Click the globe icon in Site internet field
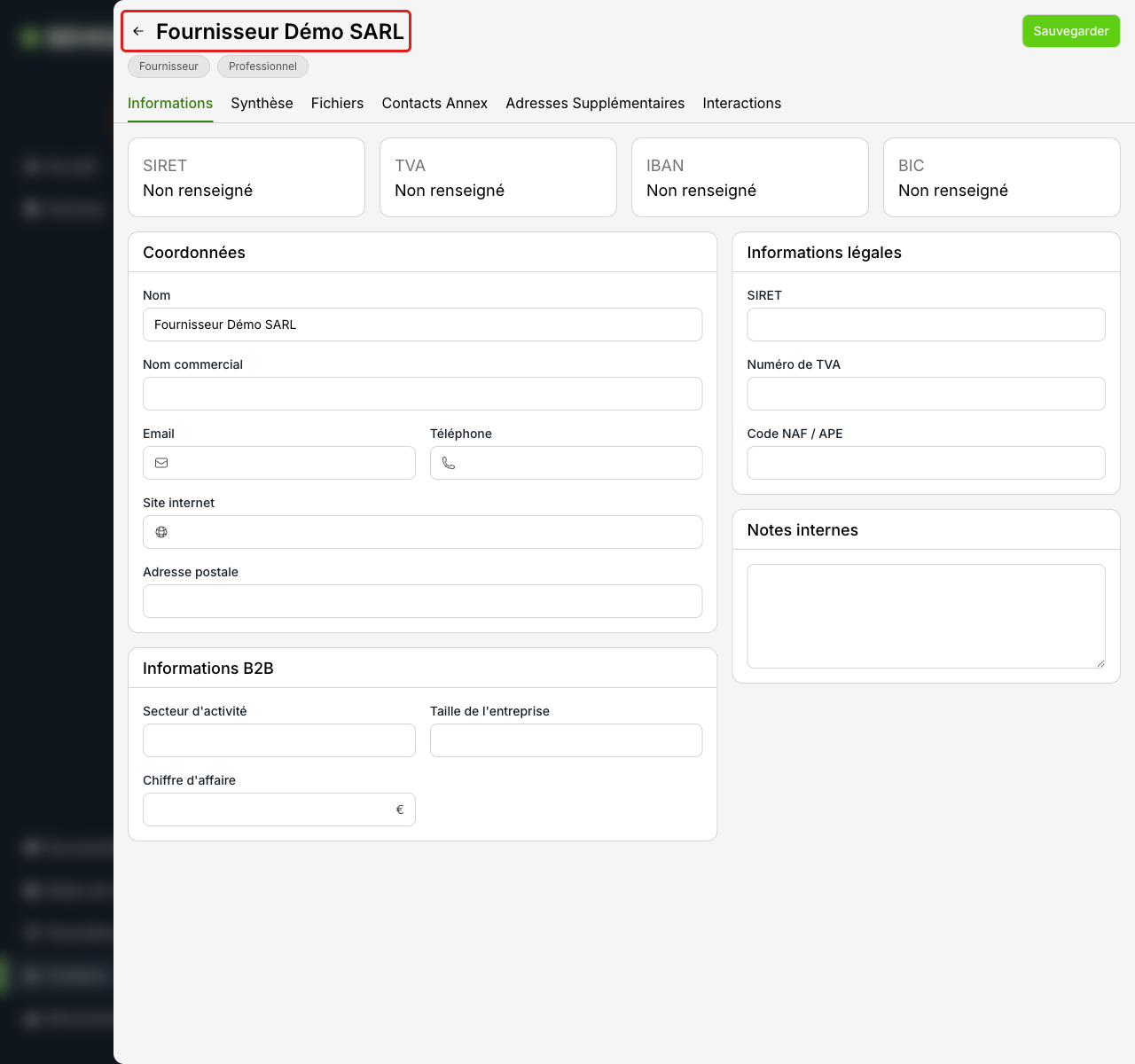 161,532
